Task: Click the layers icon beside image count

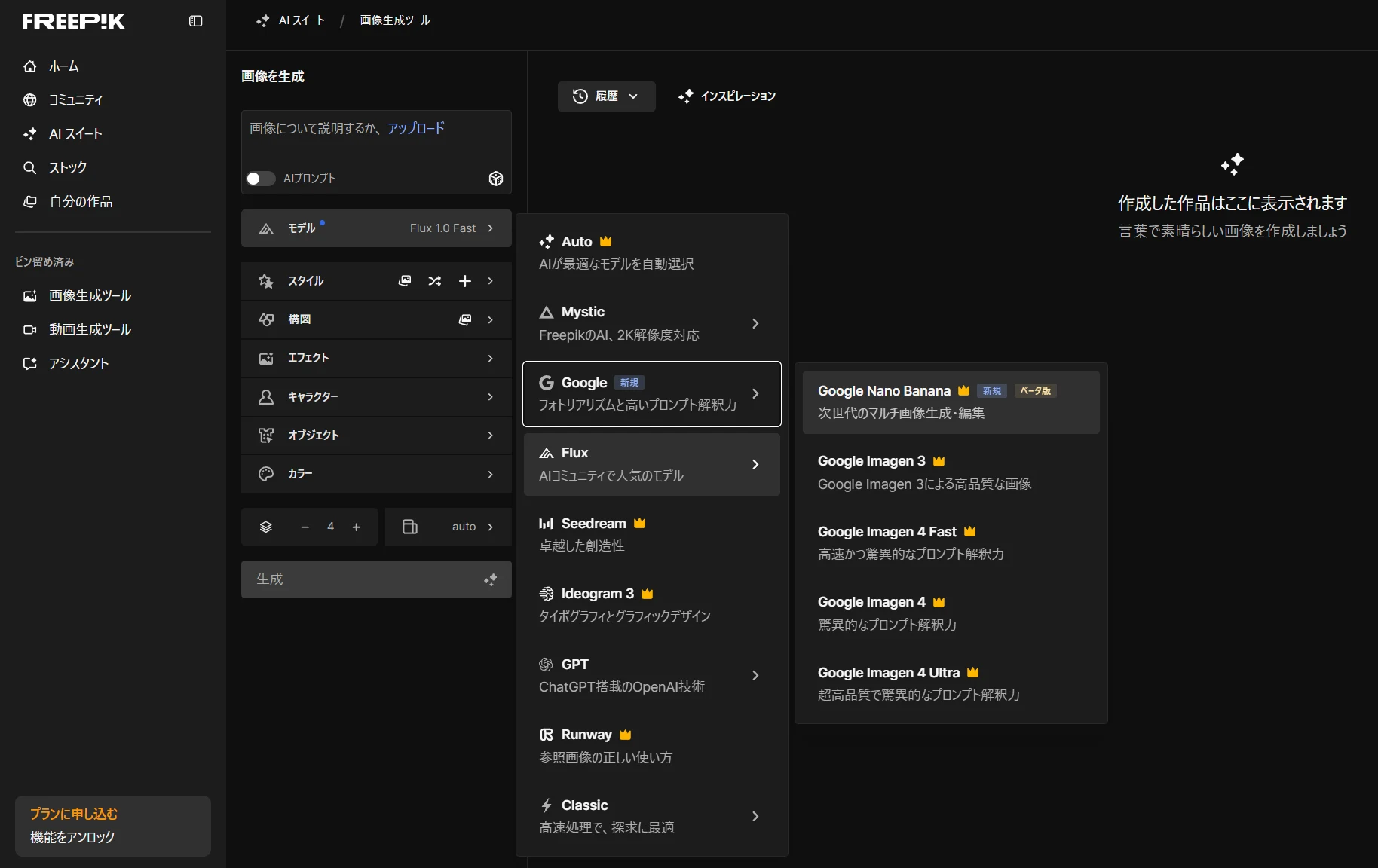Action: [265, 527]
